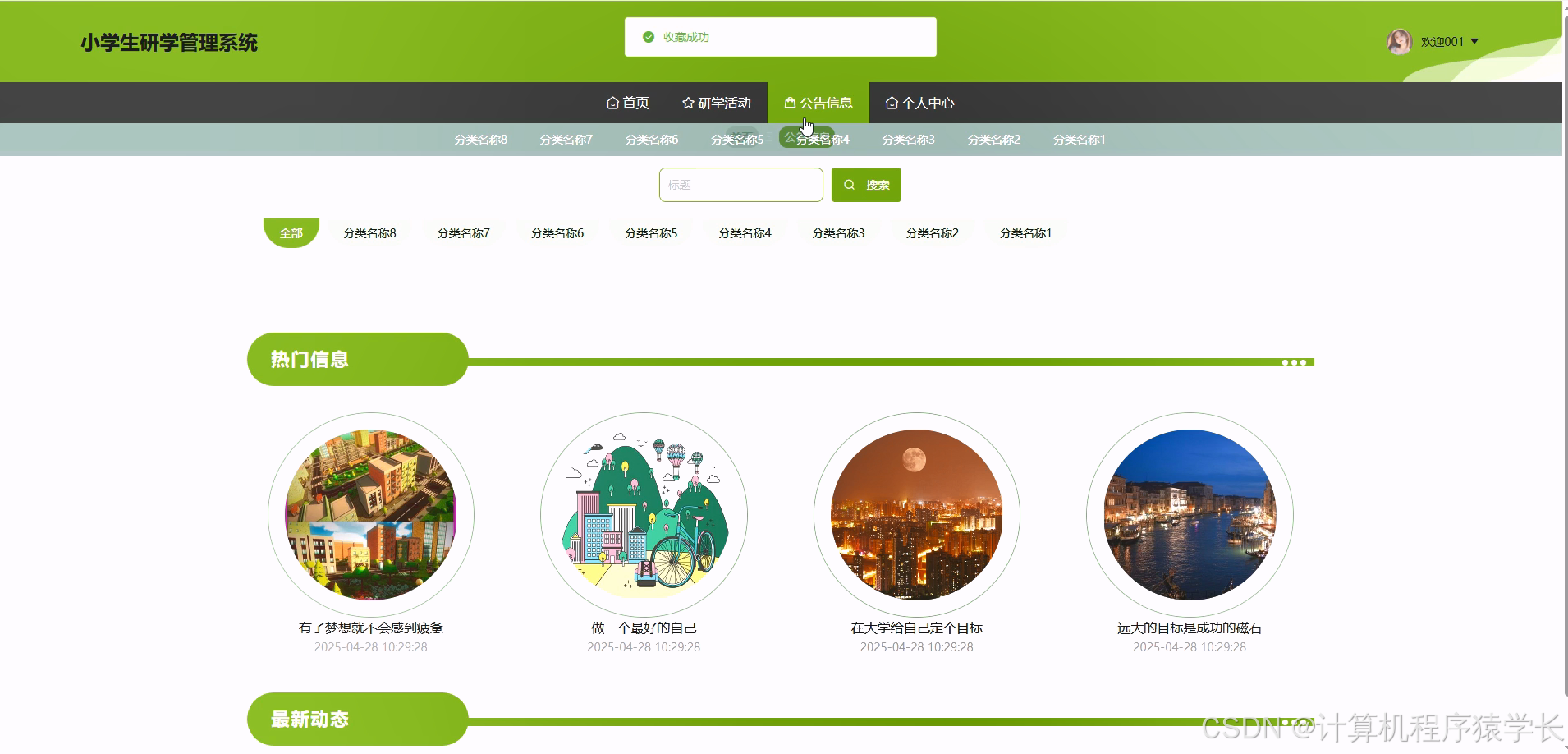This screenshot has height=754, width=1568.
Task: Filter by 分类名称2 category tab
Action: click(x=932, y=233)
